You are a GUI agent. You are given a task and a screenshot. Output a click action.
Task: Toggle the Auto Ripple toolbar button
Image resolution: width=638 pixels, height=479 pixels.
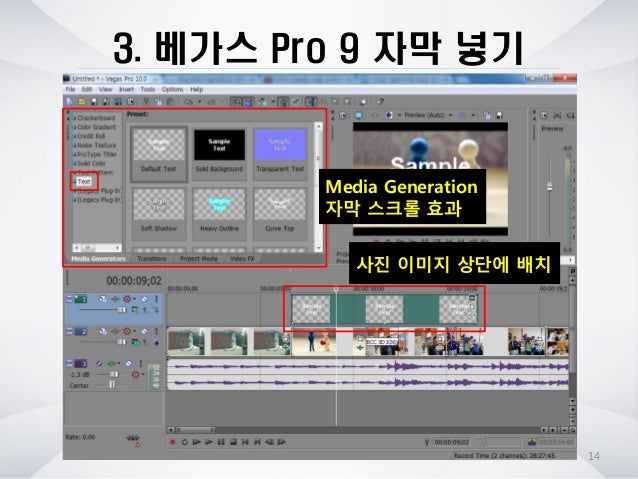click(x=262, y=101)
